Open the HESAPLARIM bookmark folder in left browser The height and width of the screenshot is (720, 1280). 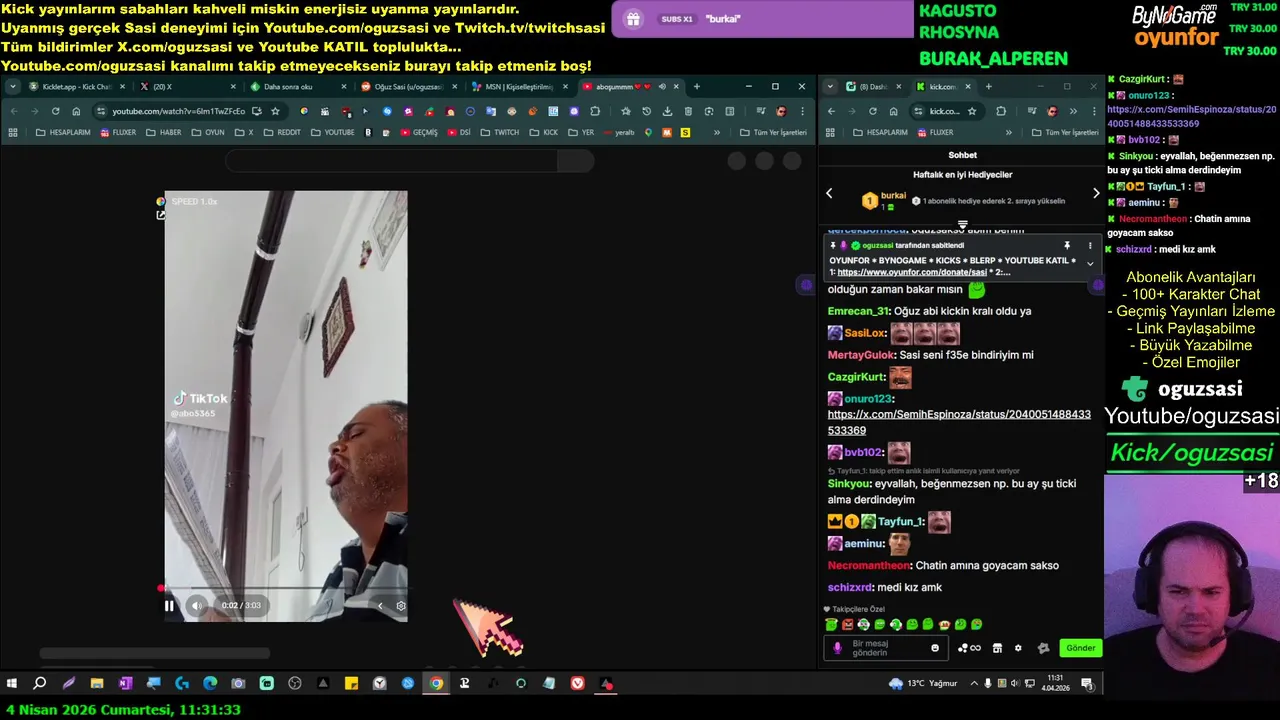[62, 132]
